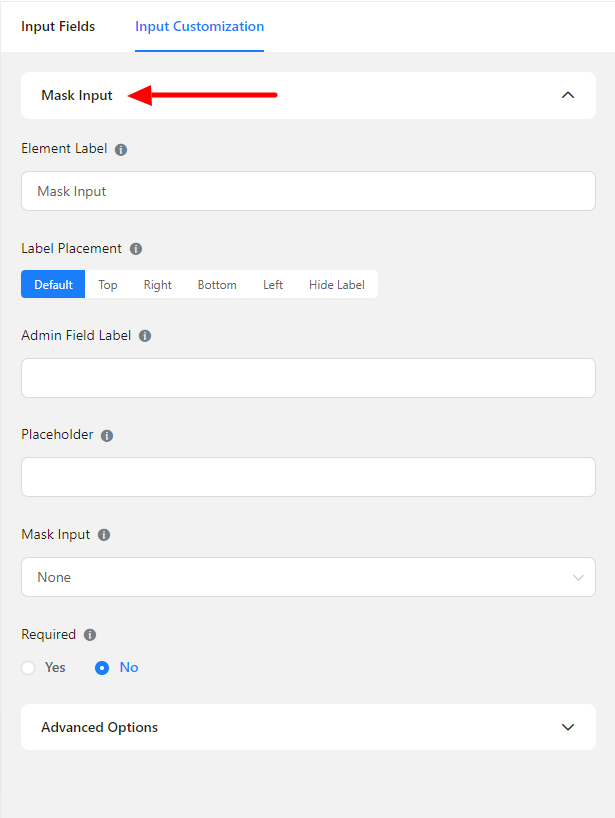This screenshot has height=818, width=615.
Task: Set label placement to Top
Action: 108,285
